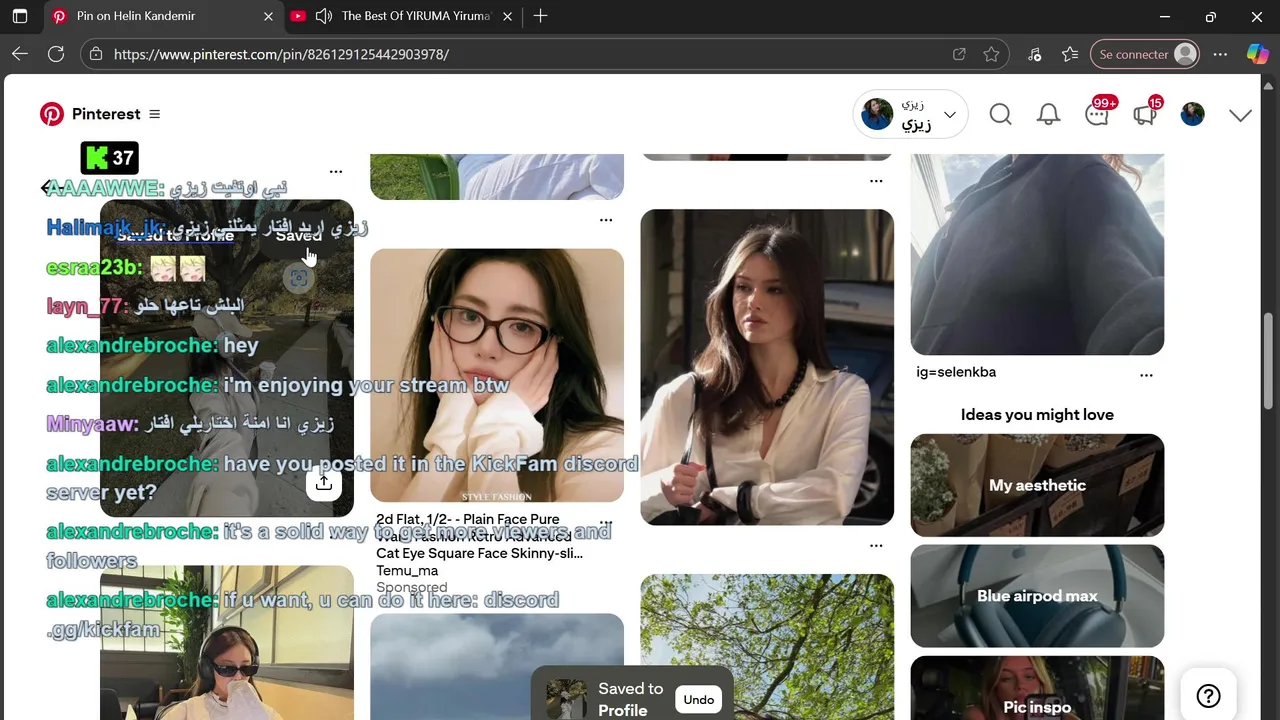Open the My aesthetic idea card
1280x720 pixels.
(x=1037, y=485)
